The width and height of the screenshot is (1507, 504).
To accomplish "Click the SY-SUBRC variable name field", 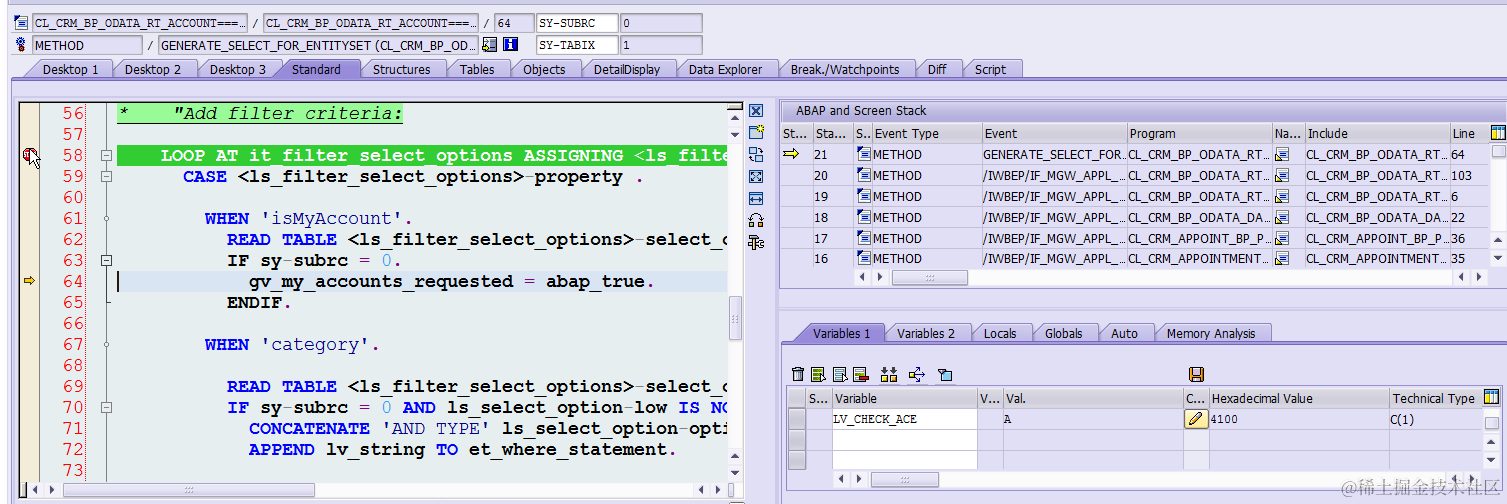I will [576, 23].
